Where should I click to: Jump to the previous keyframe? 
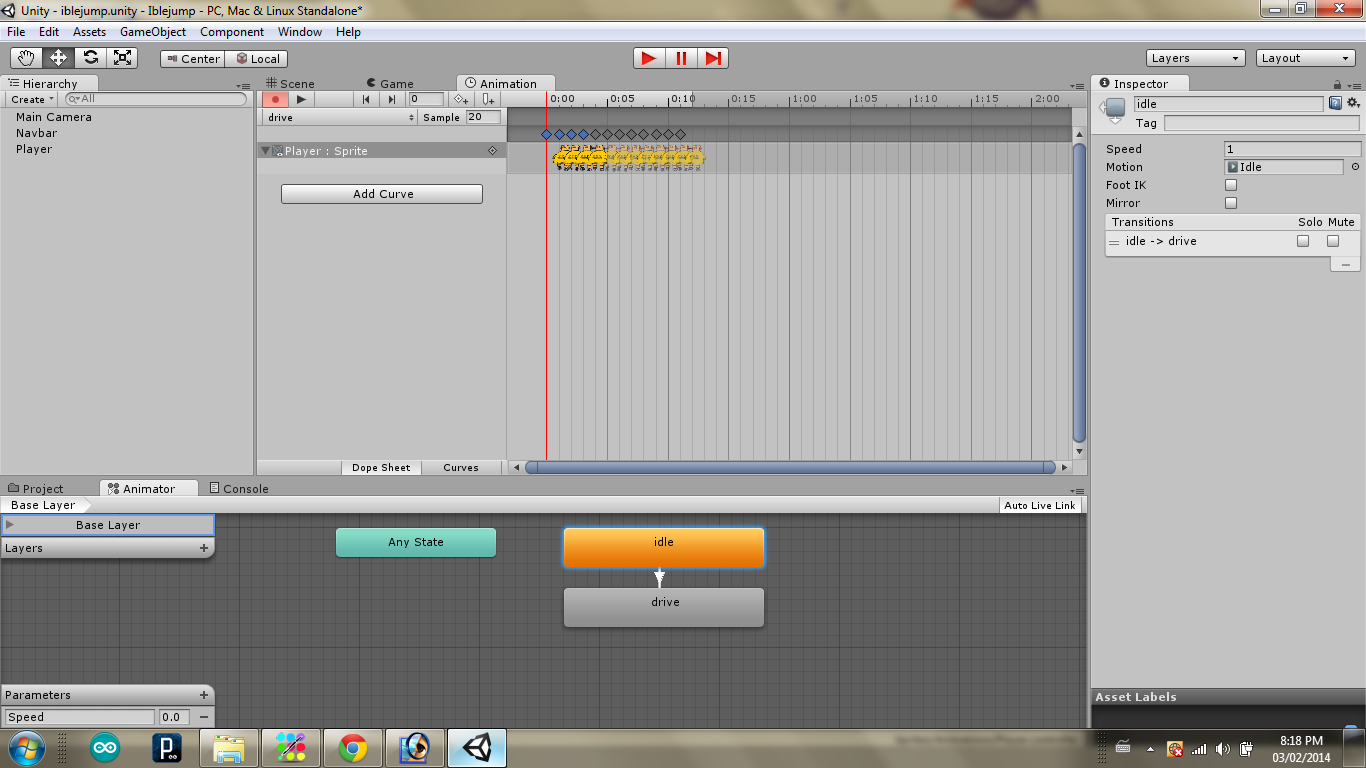tap(367, 99)
